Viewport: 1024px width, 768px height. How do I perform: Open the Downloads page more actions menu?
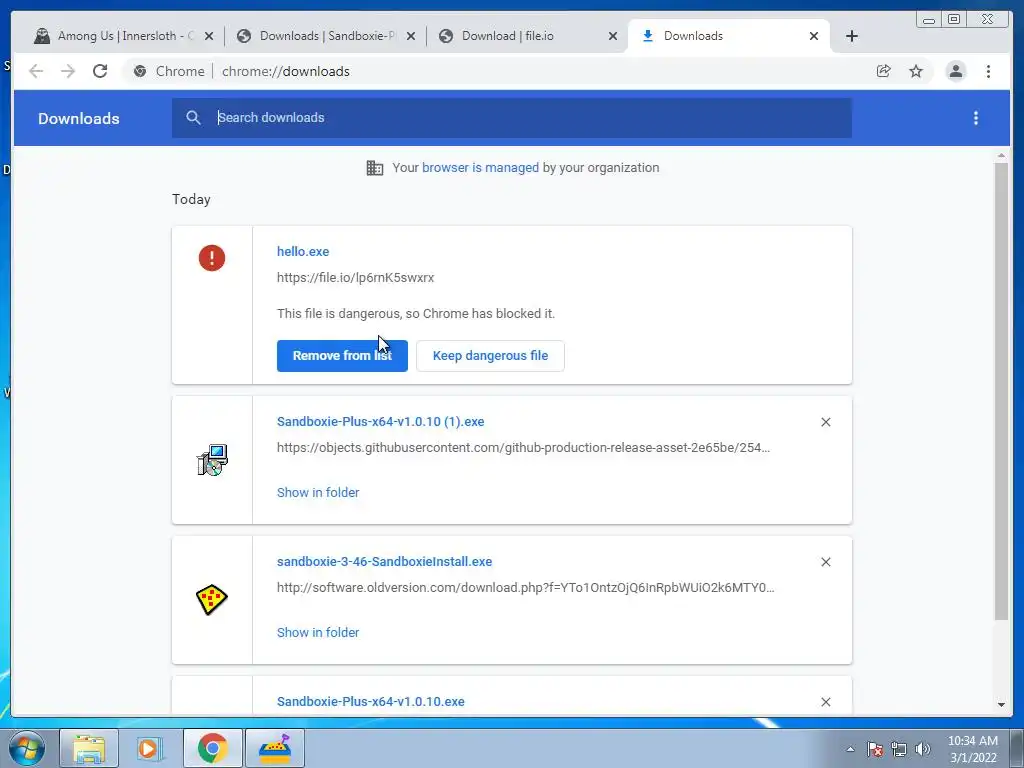976,118
